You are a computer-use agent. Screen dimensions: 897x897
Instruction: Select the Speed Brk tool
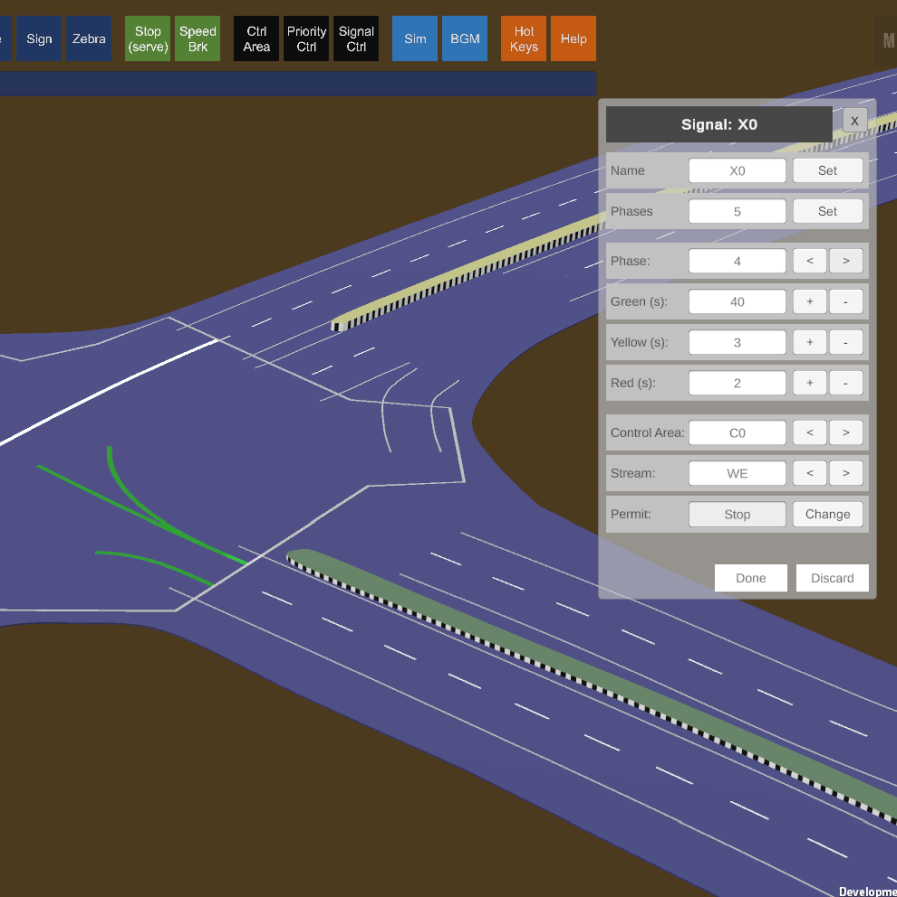coord(198,39)
